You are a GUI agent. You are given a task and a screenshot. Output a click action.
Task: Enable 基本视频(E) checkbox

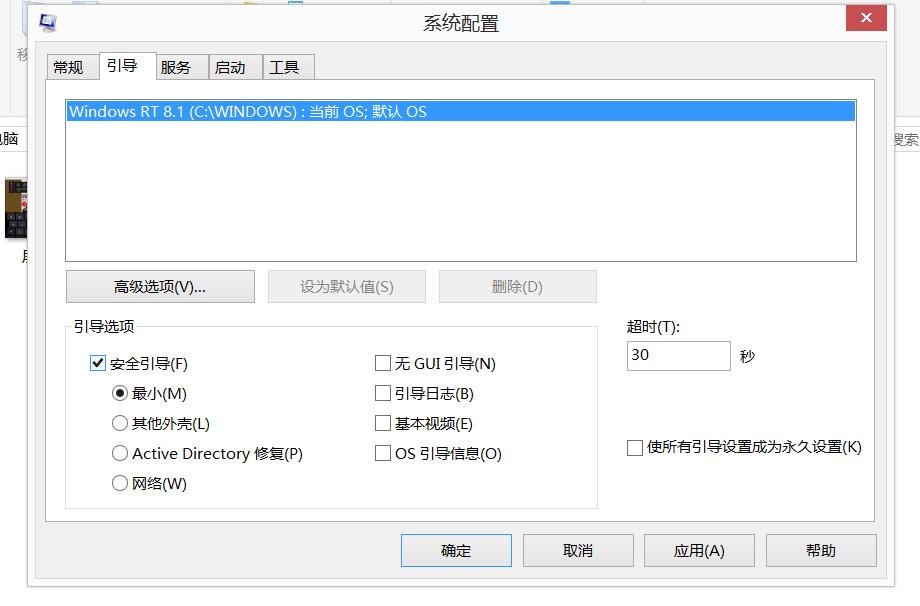coord(383,423)
